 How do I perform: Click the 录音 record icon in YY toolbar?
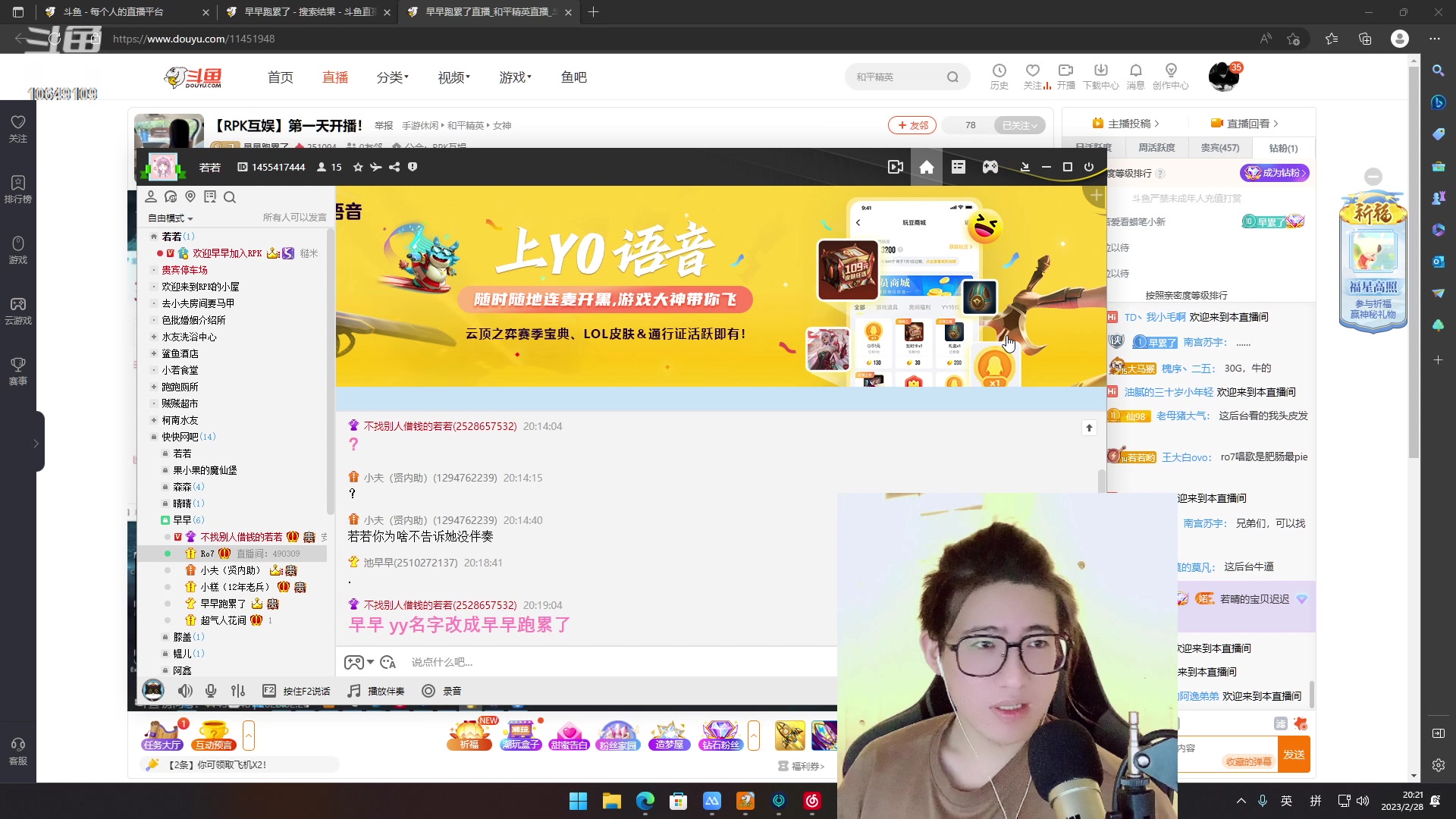427,690
